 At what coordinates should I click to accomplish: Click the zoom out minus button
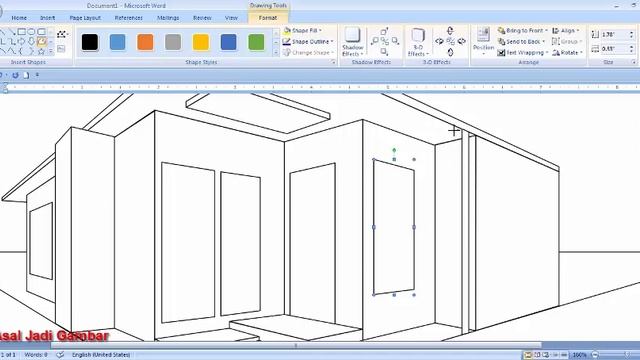tap(596, 355)
